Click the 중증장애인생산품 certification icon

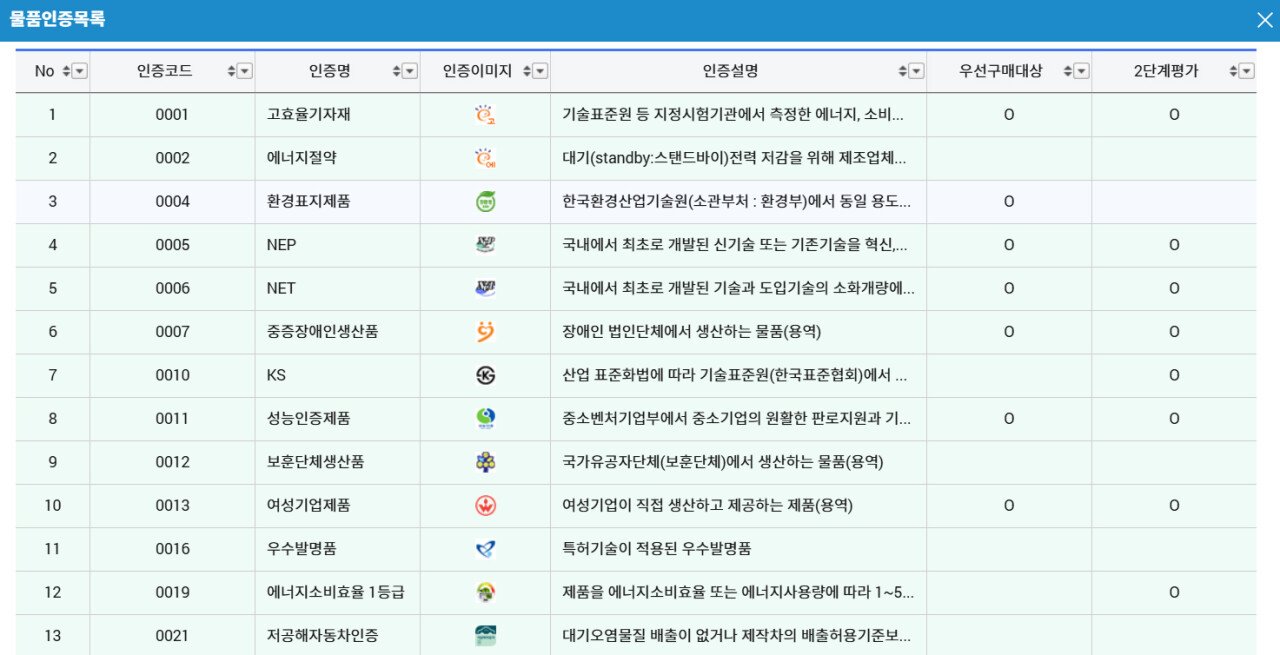484,332
